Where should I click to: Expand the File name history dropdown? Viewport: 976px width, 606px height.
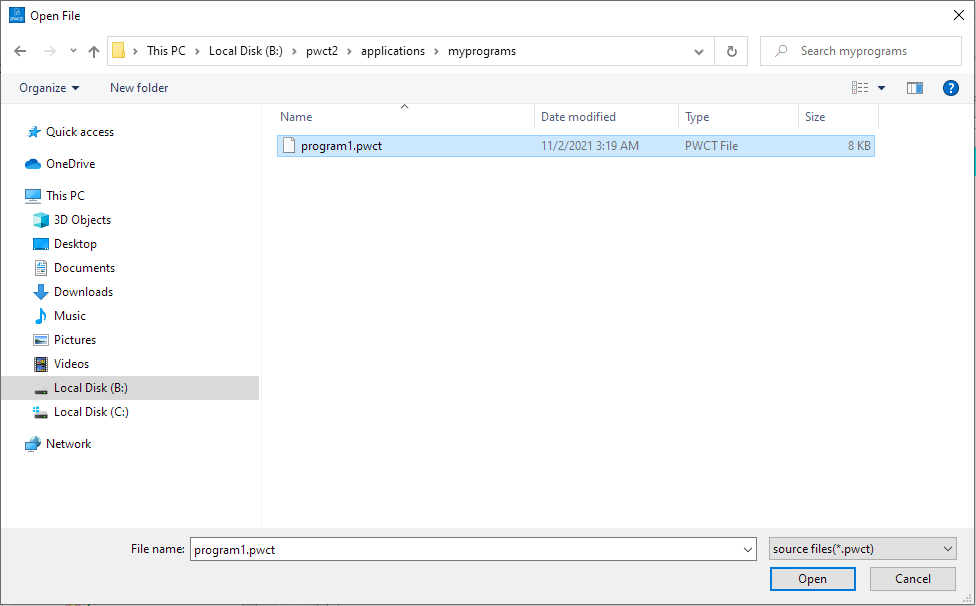(748, 549)
